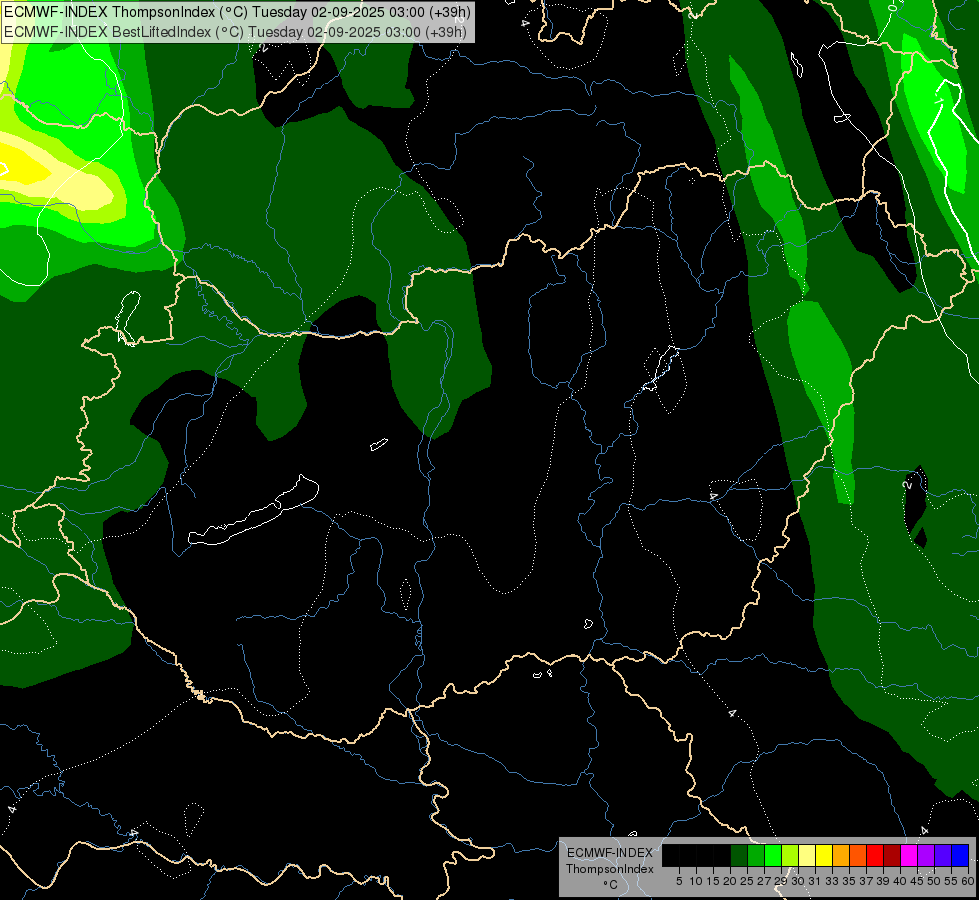Click the bright green 27-29 legend swatch
979x900 pixels.
pos(773,855)
